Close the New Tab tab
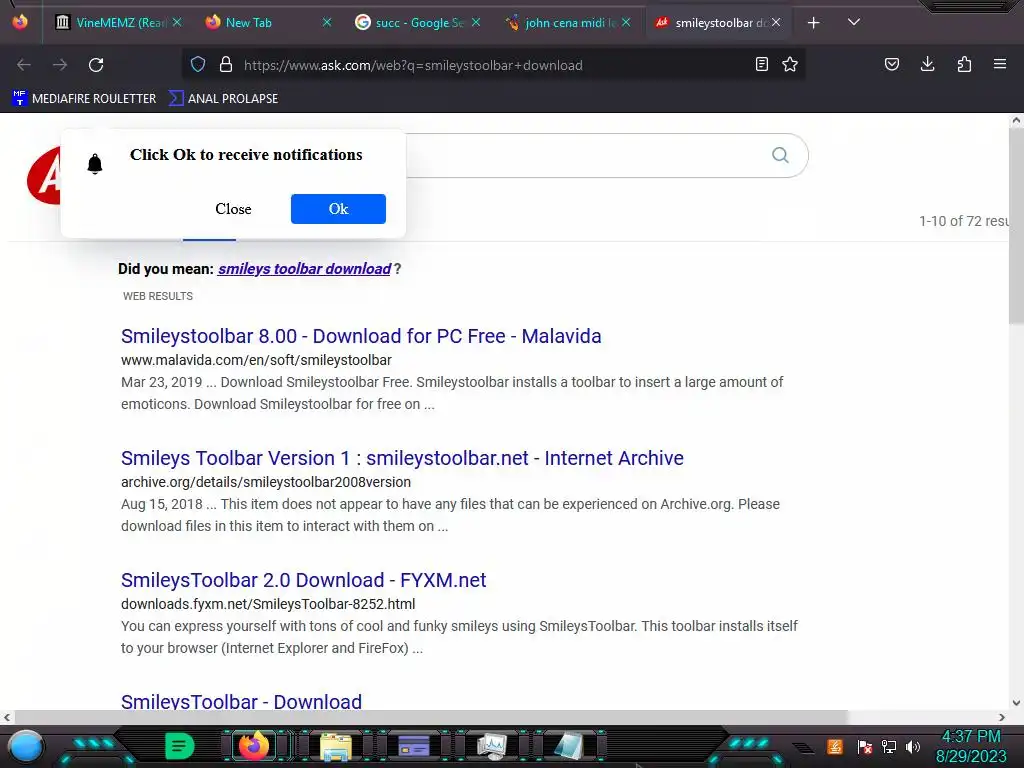Image resolution: width=1024 pixels, height=768 pixels. click(327, 22)
